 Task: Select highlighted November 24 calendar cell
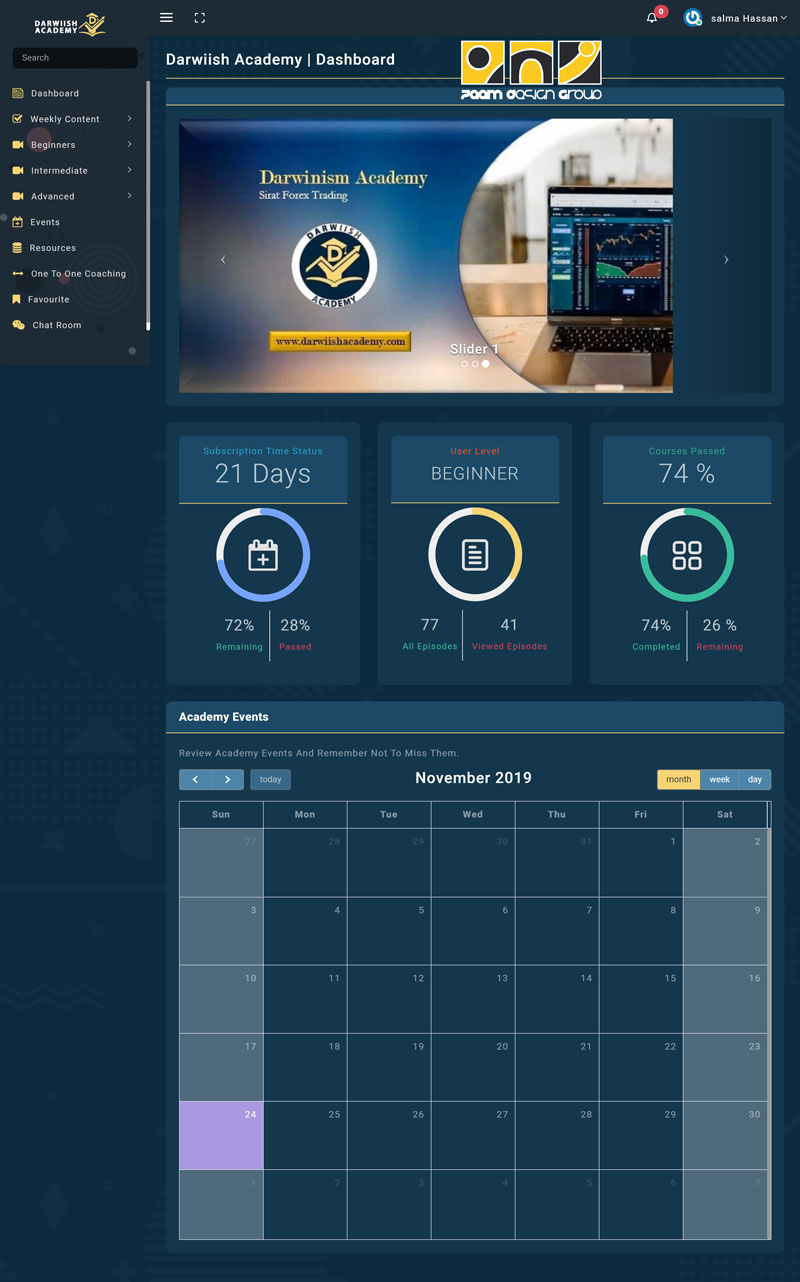[221, 1135]
